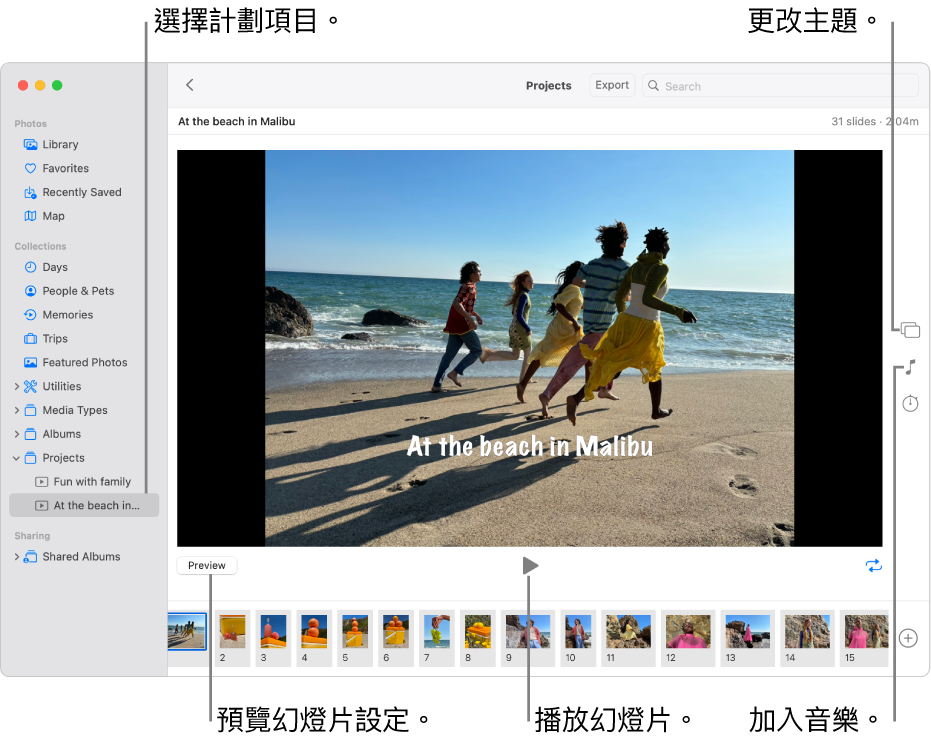Click the Shared Albums icon
Screen dimensions: 931x742
point(30,557)
